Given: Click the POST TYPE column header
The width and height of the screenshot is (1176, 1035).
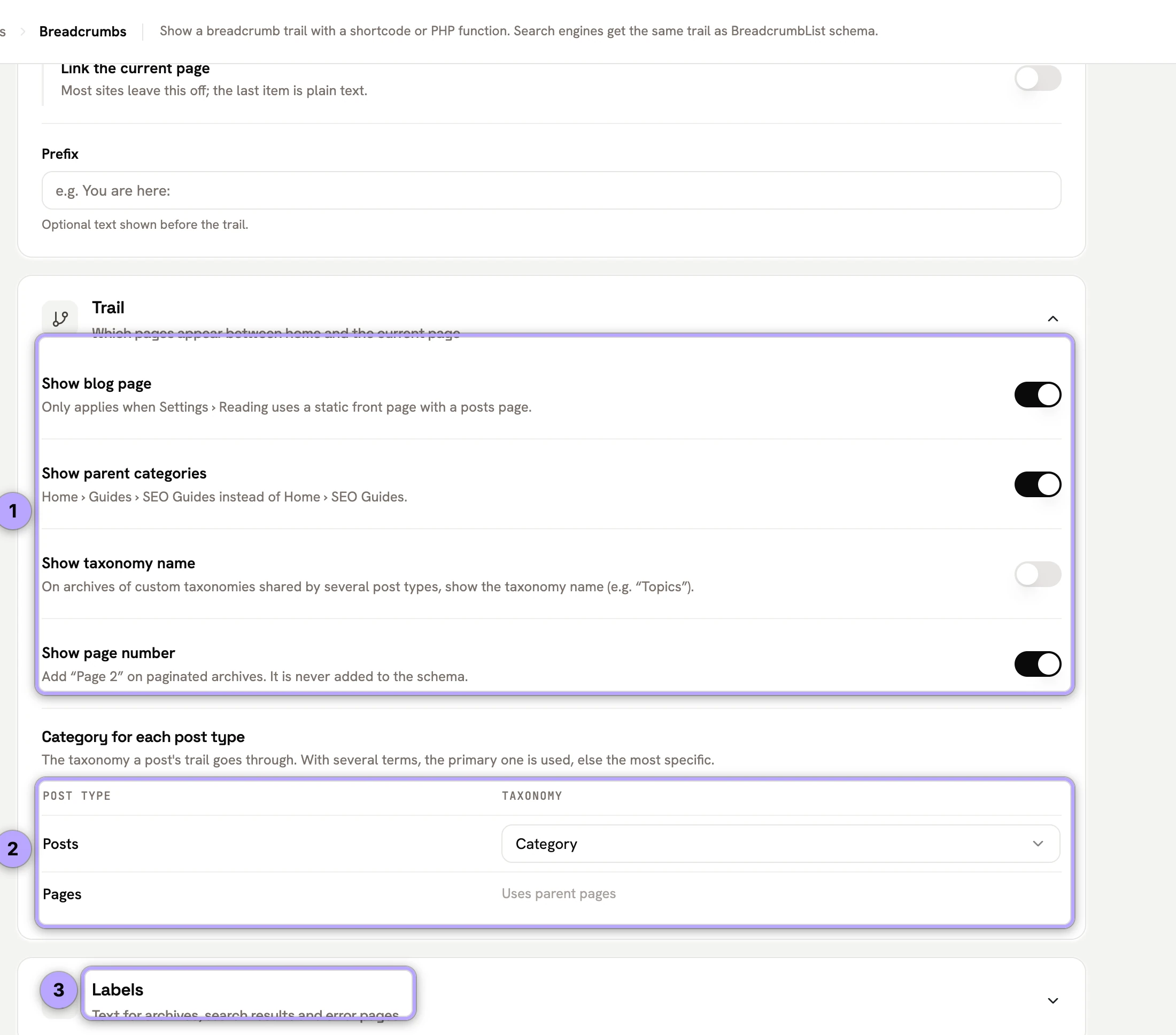Looking at the screenshot, I should [x=76, y=795].
